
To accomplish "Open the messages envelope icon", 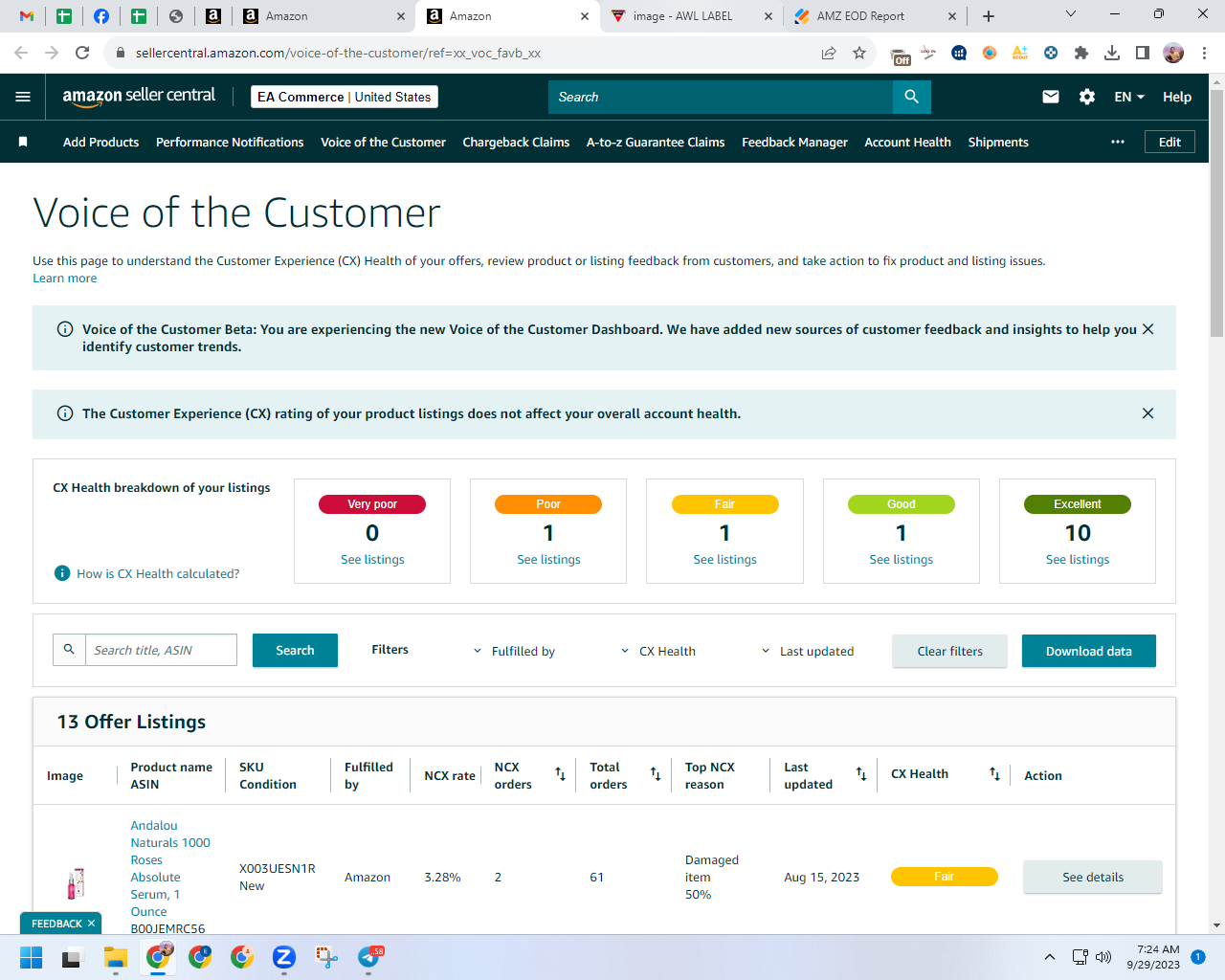I will click(1051, 97).
